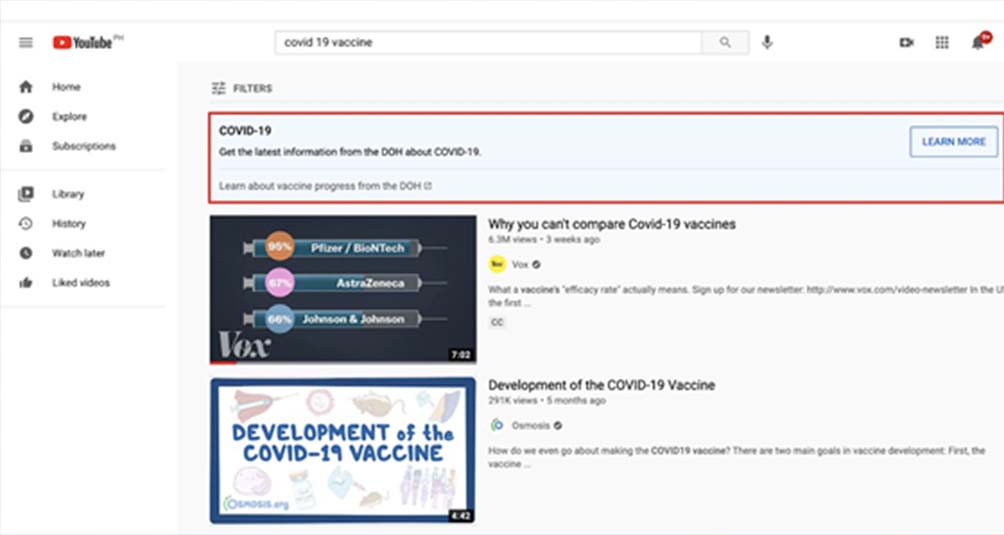Open Library in the sidebar

click(68, 194)
